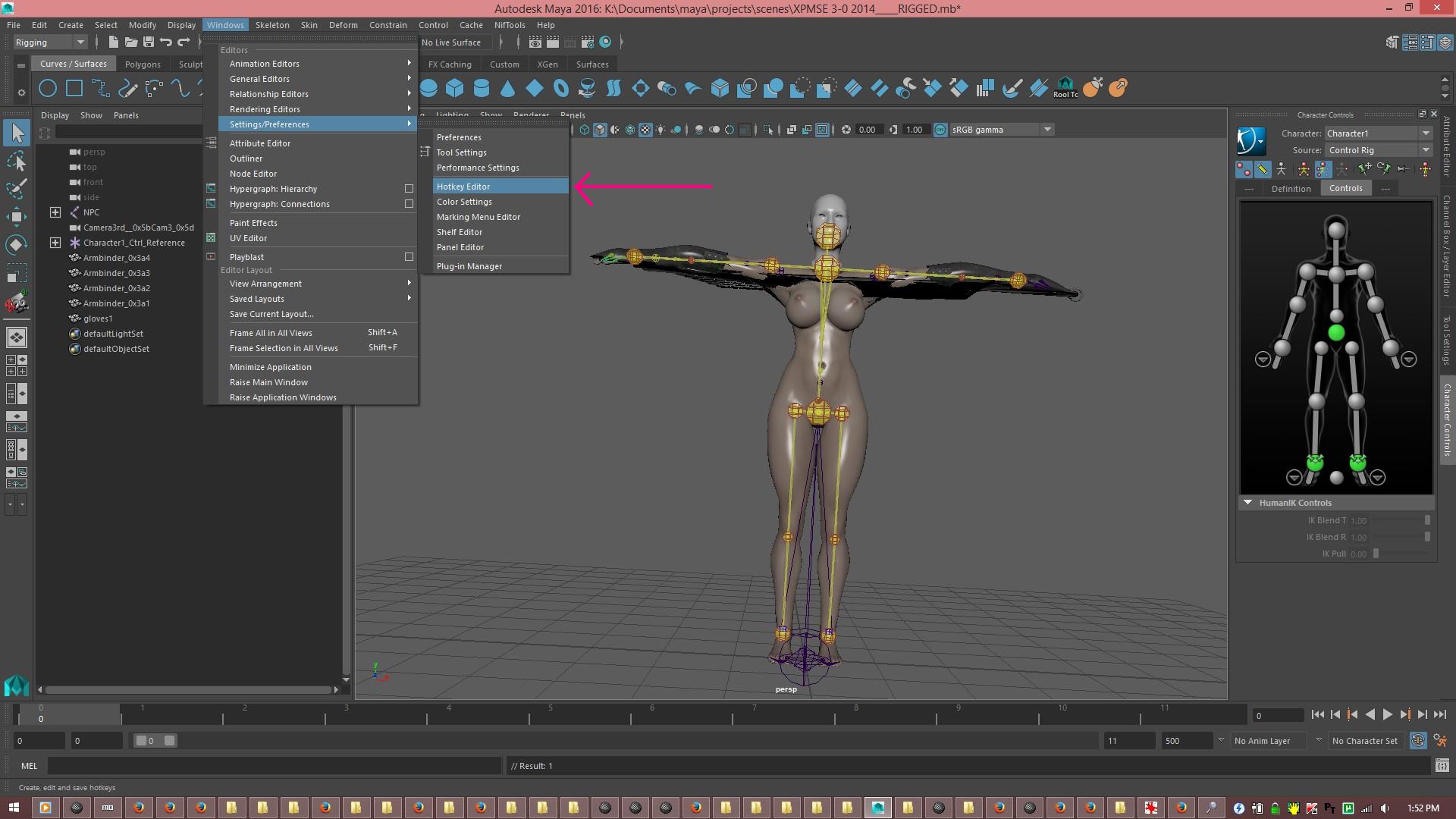The width and height of the screenshot is (1456, 819).
Task: Open the sRGB gamma view transform dropdown
Action: tap(1002, 130)
